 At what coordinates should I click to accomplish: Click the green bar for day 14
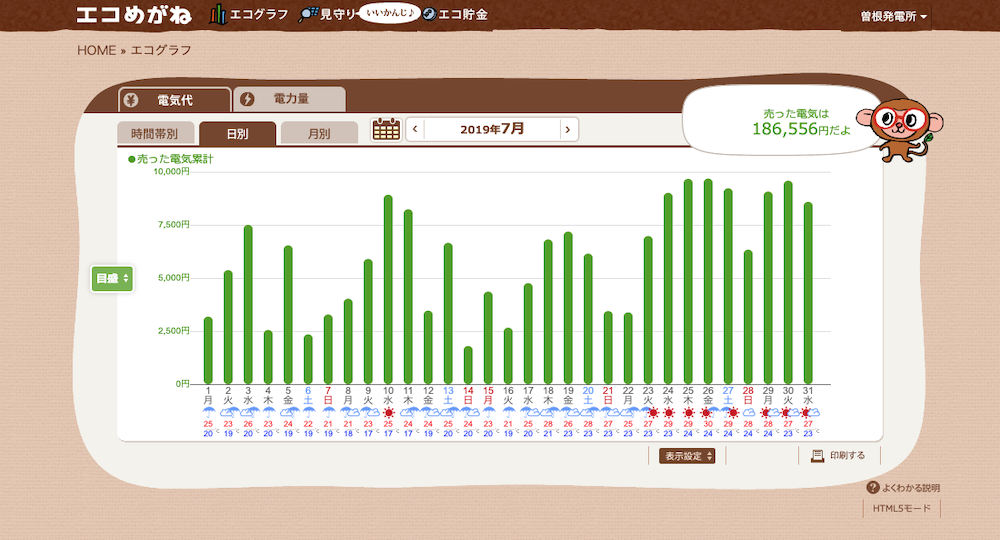click(x=468, y=365)
